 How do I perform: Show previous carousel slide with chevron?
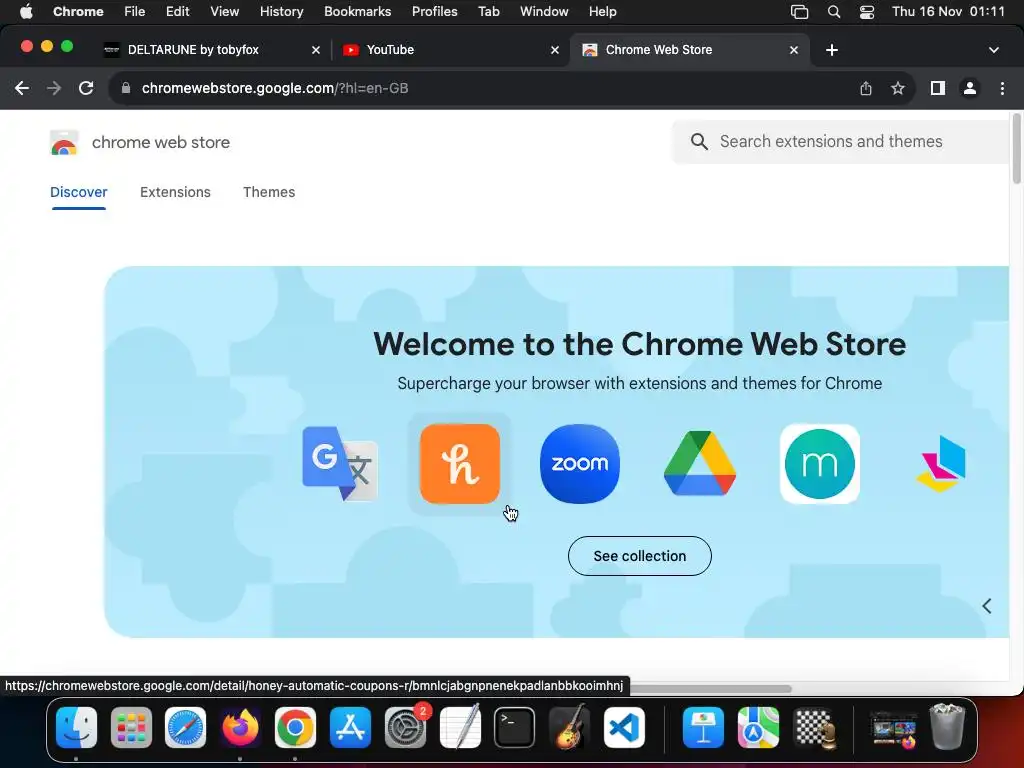click(987, 606)
